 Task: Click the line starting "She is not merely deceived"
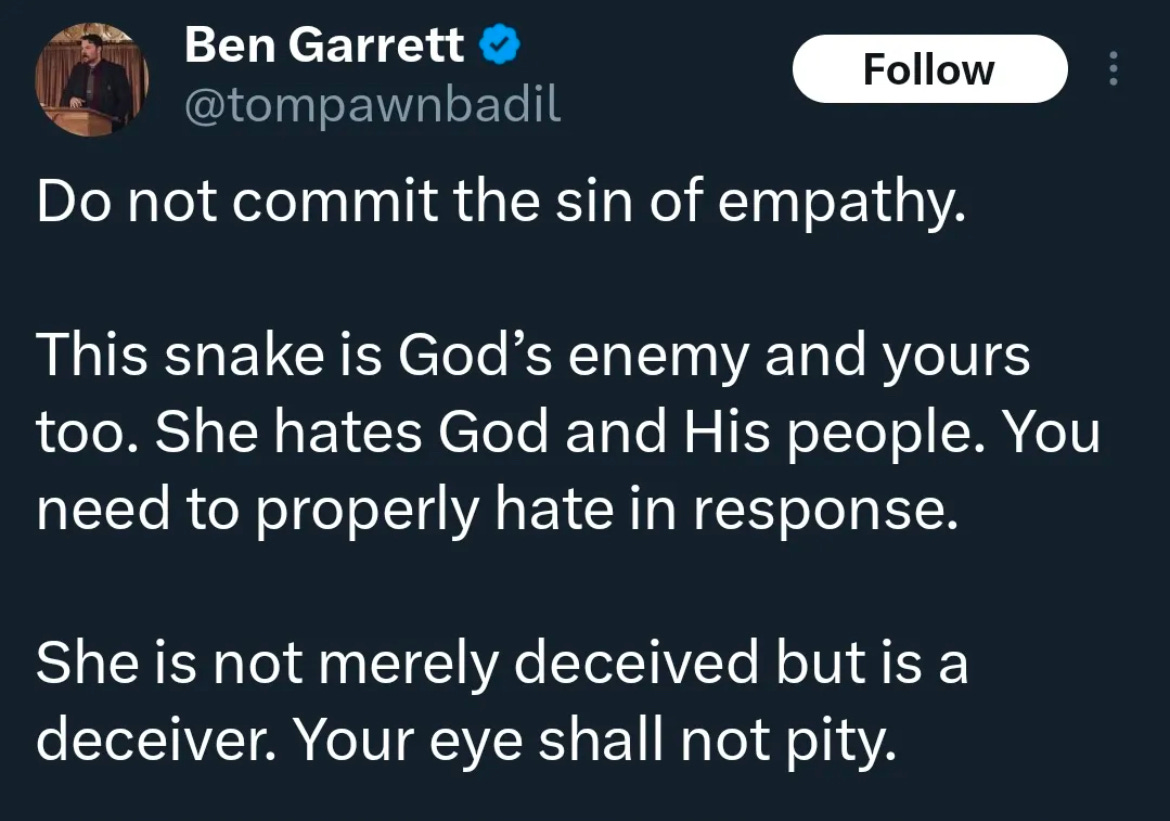point(502,664)
